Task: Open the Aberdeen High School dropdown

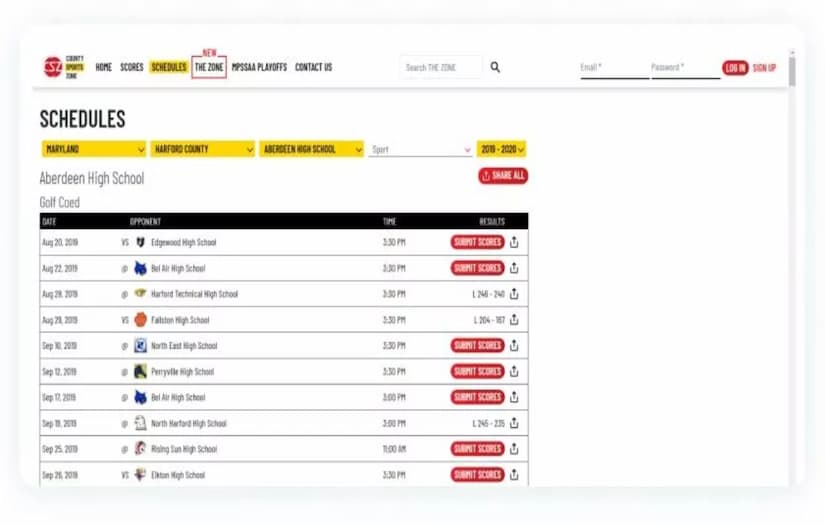Action: tap(311, 149)
